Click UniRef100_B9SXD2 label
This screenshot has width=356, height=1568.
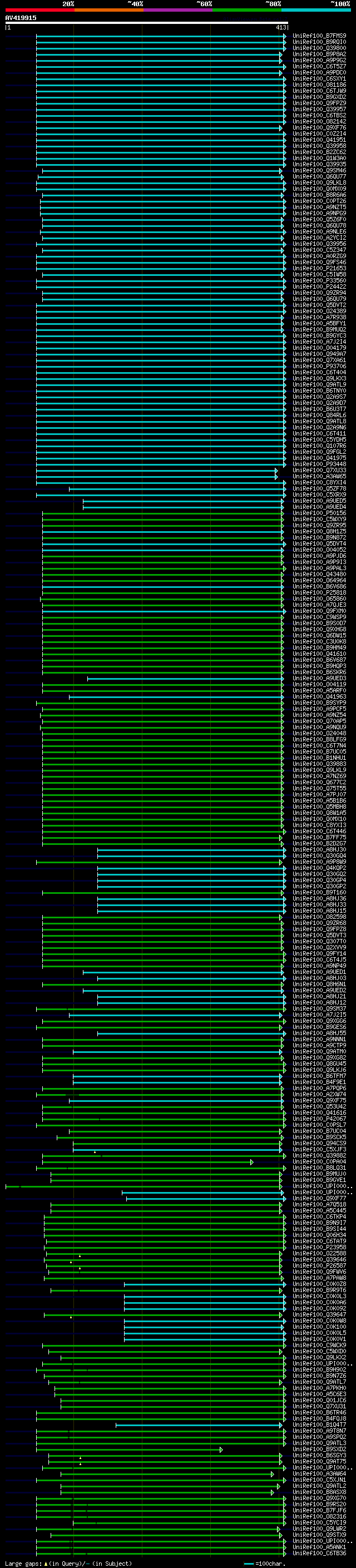pyautogui.click(x=319, y=1450)
